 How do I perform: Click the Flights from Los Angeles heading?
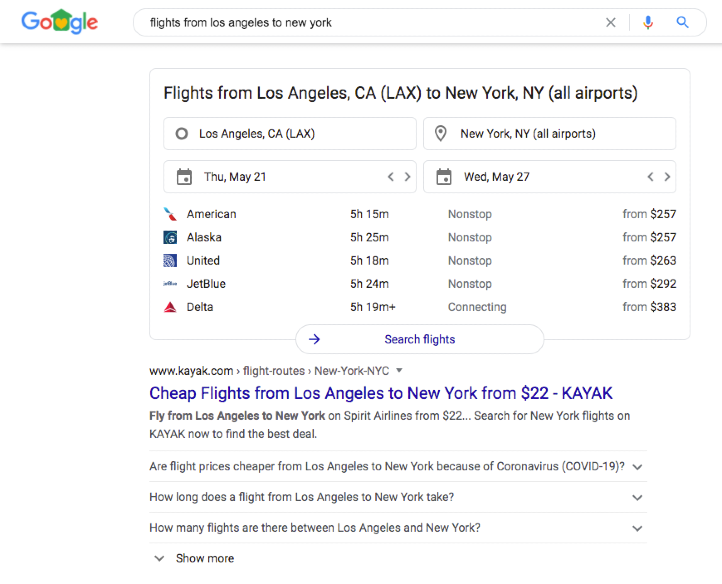tap(401, 93)
